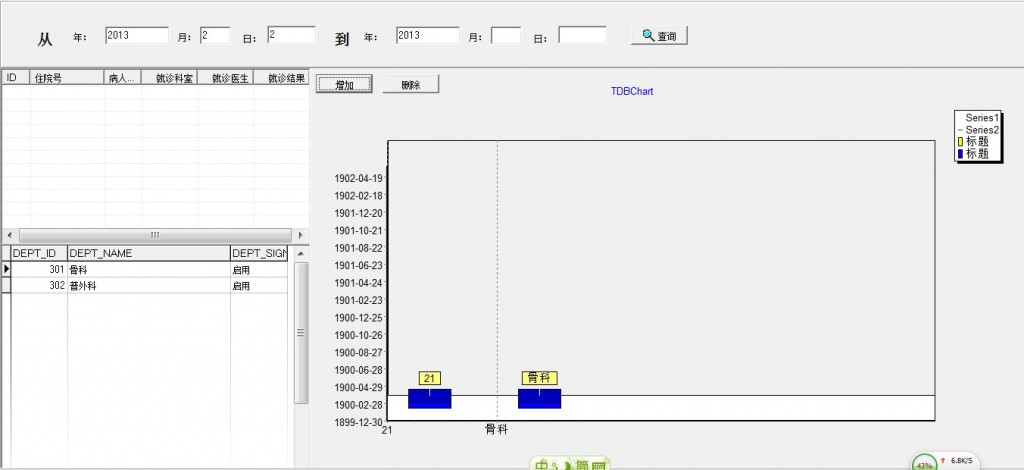Click the blue 标题 legend swatch

pos(960,154)
